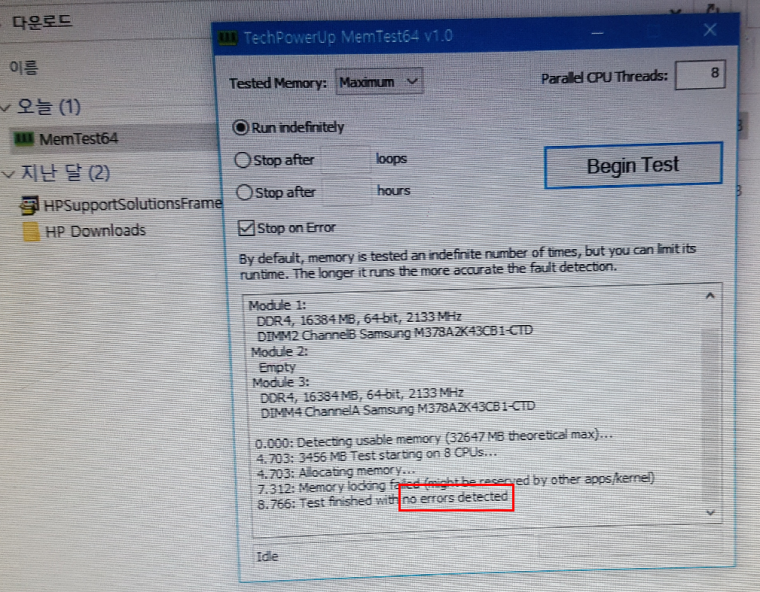Click the 'Detecting usable memory' log line
760x592 pixels.
434,439
